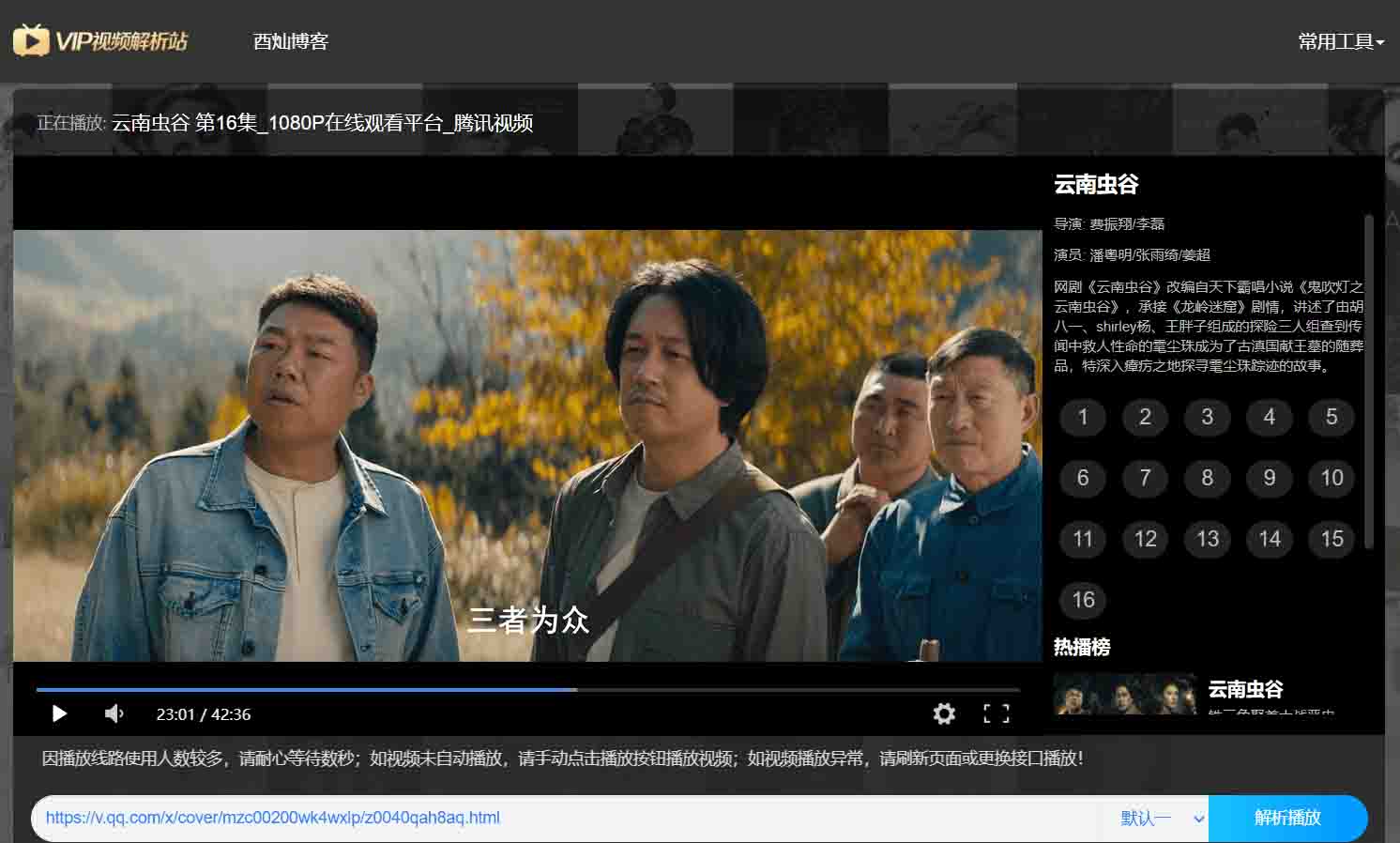Image resolution: width=1400 pixels, height=843 pixels.
Task: Select episode 14
Action: (x=1270, y=539)
